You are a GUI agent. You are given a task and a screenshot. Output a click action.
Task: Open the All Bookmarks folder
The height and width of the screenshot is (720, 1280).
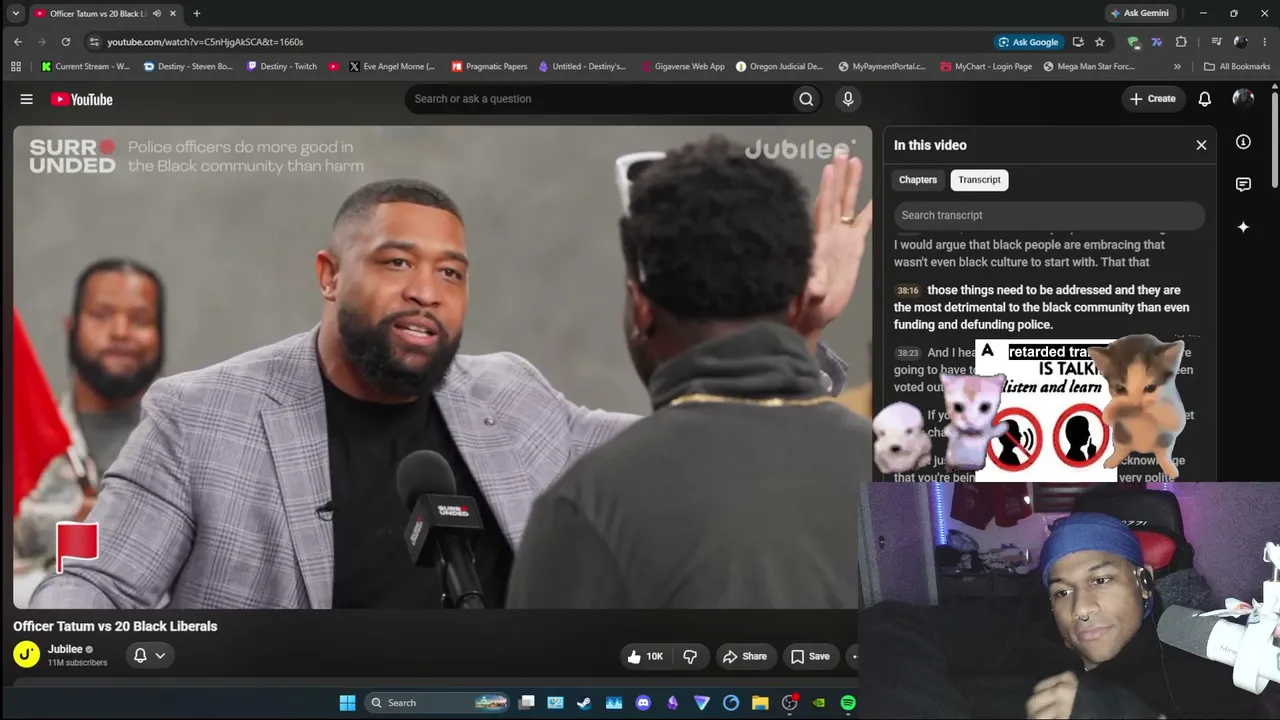1237,67
